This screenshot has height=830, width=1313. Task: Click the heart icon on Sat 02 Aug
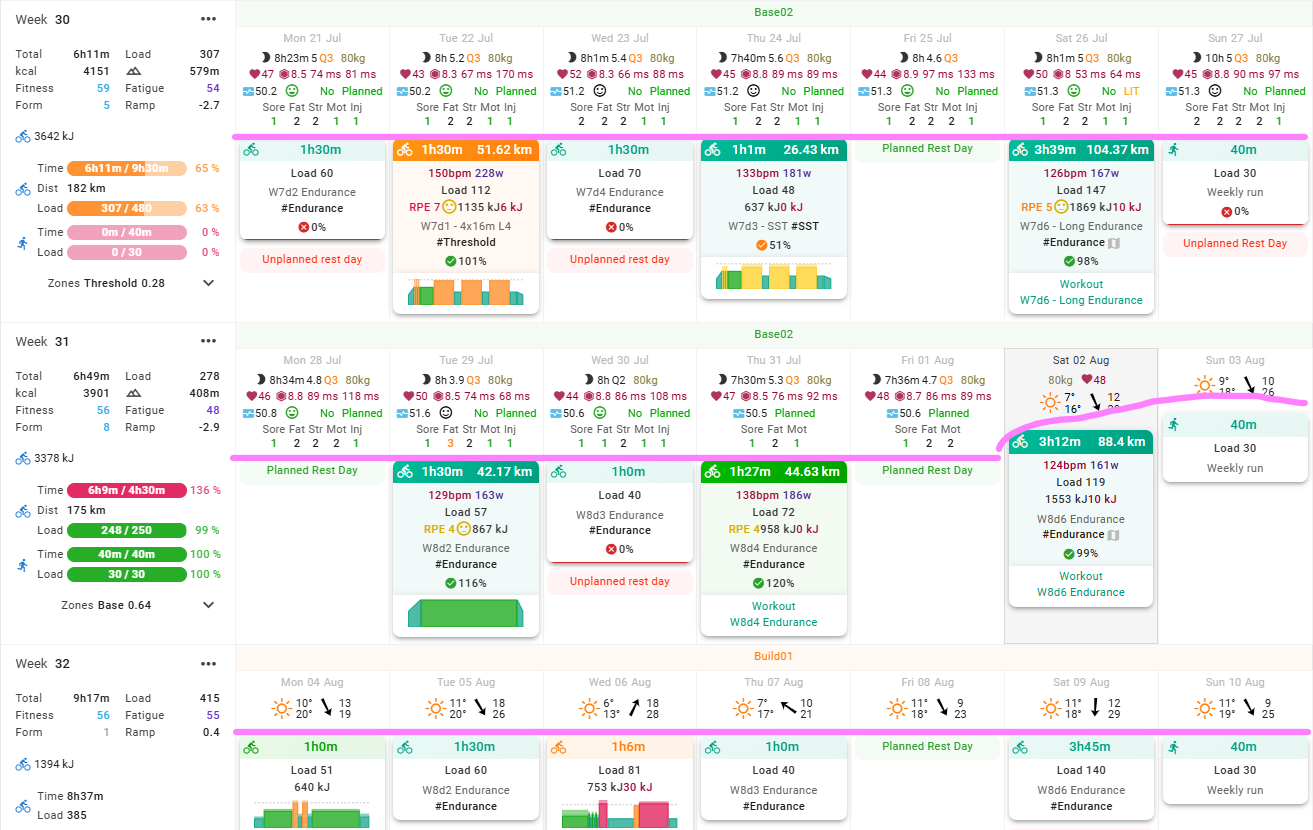(1088, 380)
